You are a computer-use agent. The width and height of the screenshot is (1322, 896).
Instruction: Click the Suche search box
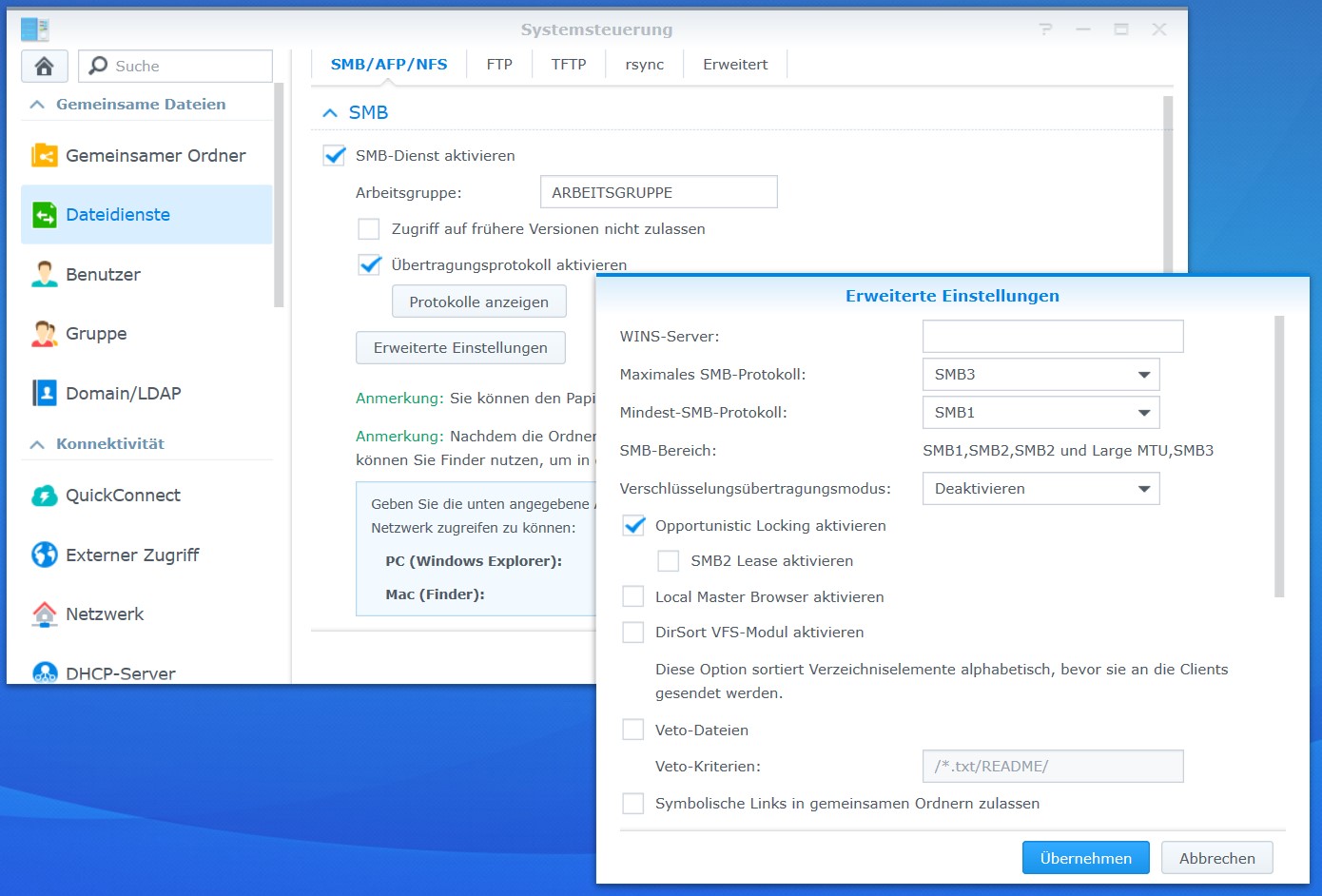coord(175,66)
